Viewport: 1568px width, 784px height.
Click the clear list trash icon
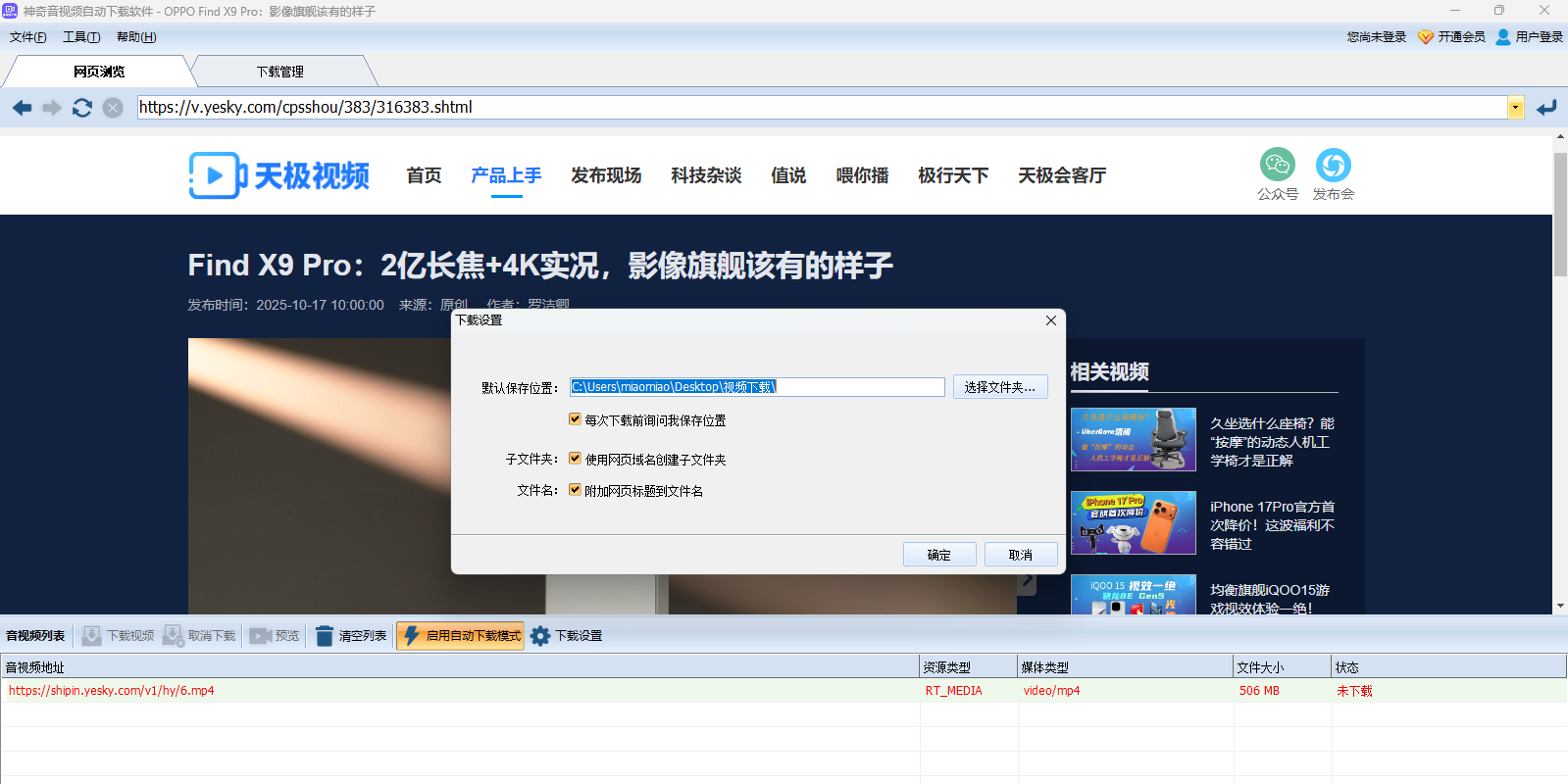coord(325,636)
